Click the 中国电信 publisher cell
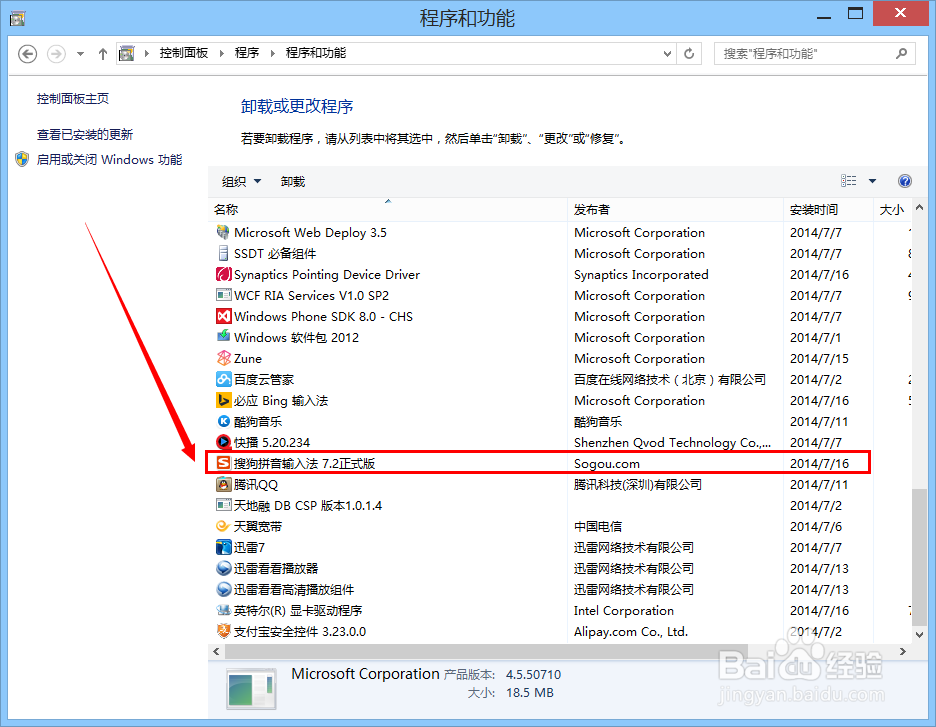 pos(598,526)
